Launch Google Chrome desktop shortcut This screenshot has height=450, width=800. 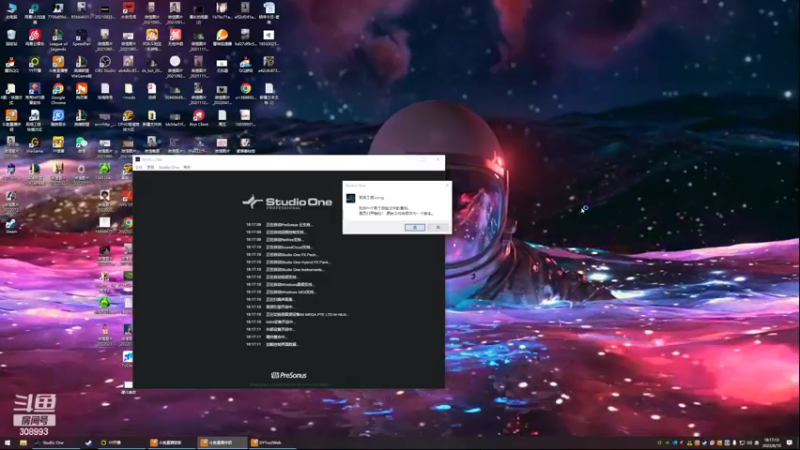click(x=58, y=93)
